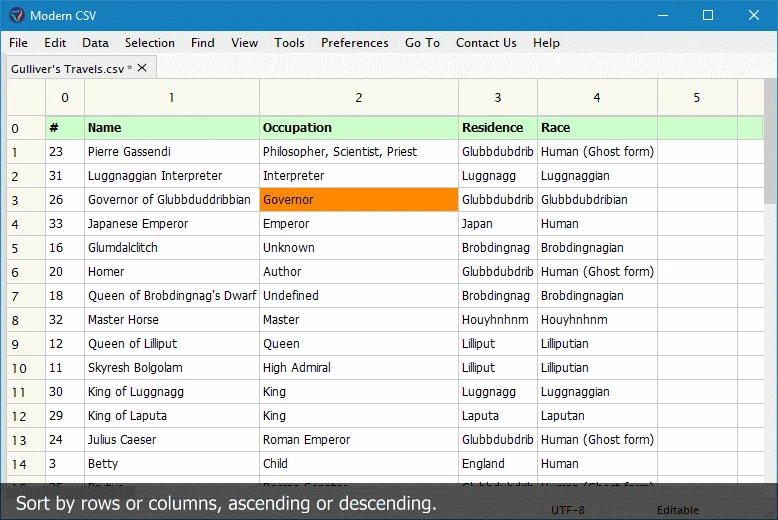Maximize the Modern CSV window
Viewport: 778px width, 520px height.
pyautogui.click(x=708, y=15)
